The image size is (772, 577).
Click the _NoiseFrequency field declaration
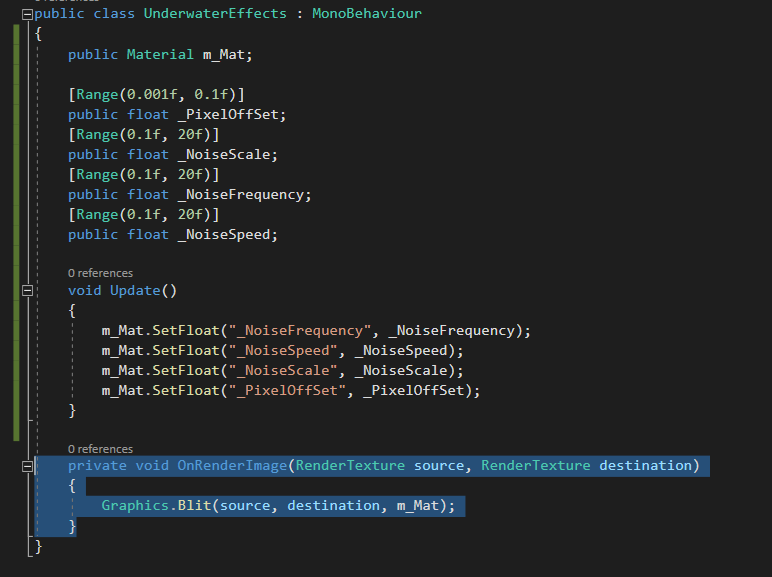(x=190, y=194)
